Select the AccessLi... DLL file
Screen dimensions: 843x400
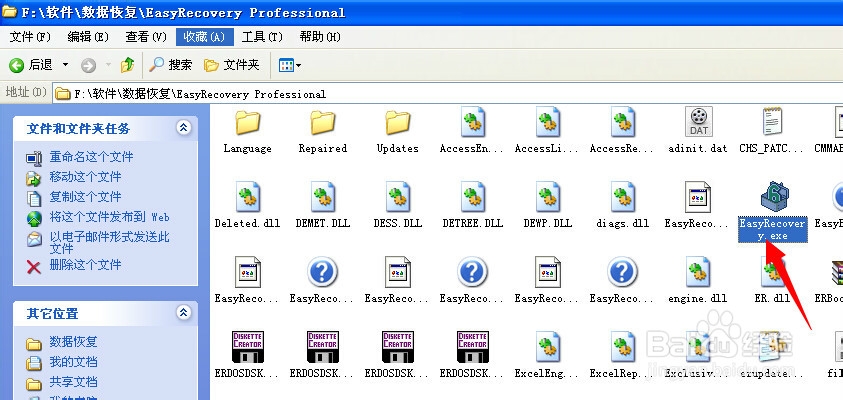click(547, 131)
